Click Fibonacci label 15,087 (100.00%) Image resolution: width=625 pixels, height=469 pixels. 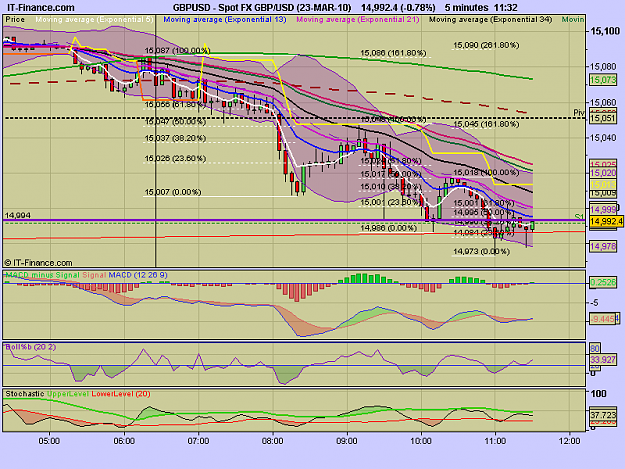[x=177, y=51]
